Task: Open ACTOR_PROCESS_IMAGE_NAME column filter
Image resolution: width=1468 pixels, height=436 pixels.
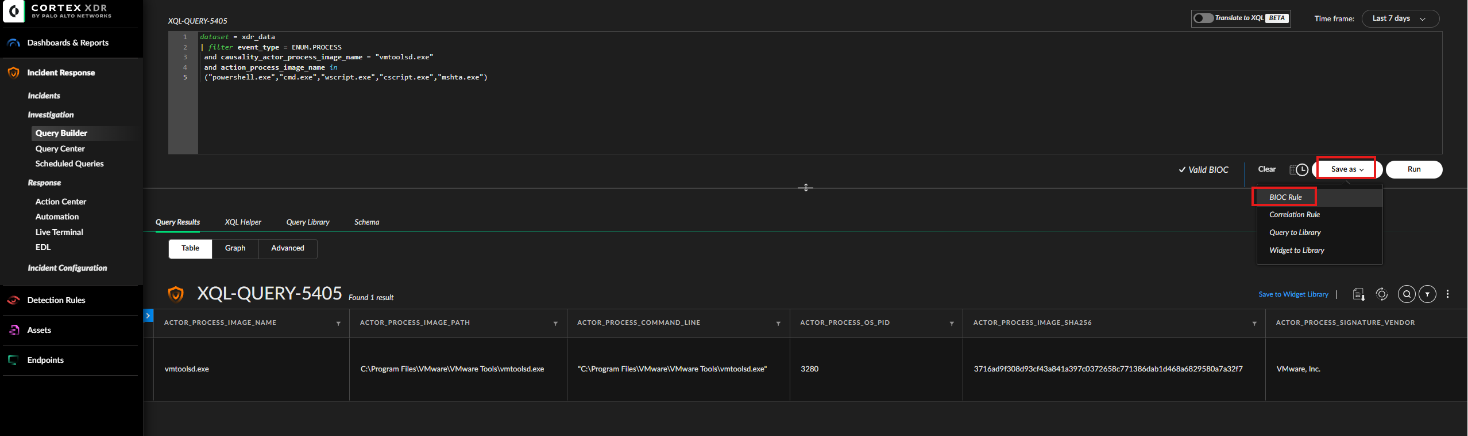Action: tap(339, 324)
